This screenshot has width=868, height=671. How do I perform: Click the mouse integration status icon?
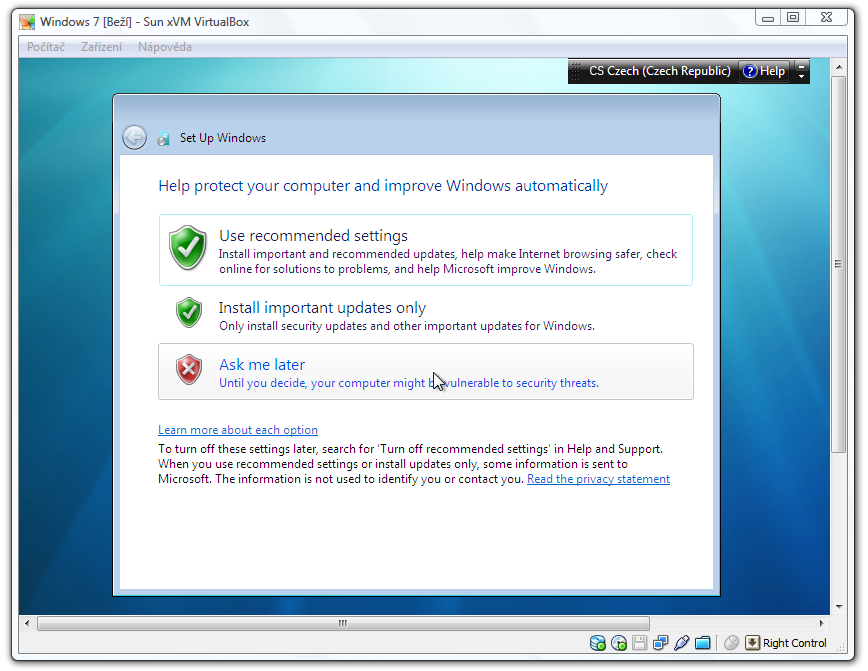click(x=731, y=643)
